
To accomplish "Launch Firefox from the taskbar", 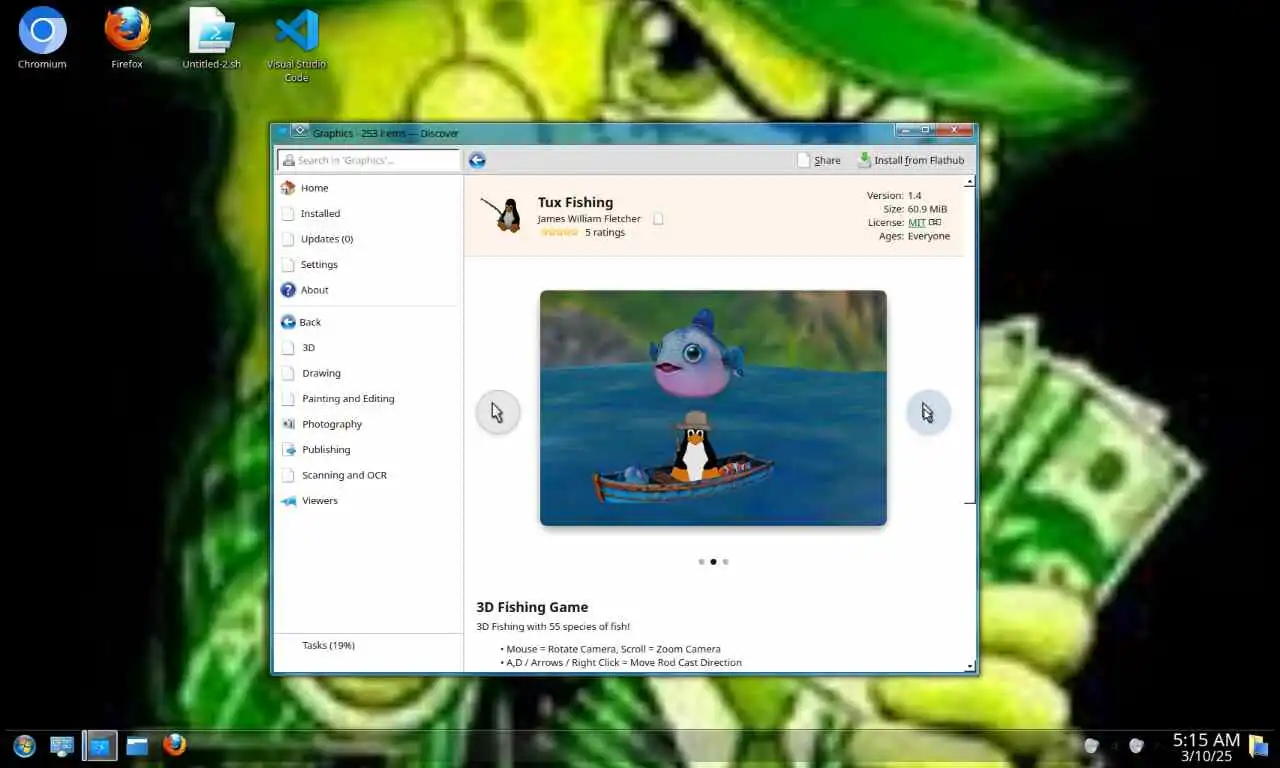I will tap(174, 745).
